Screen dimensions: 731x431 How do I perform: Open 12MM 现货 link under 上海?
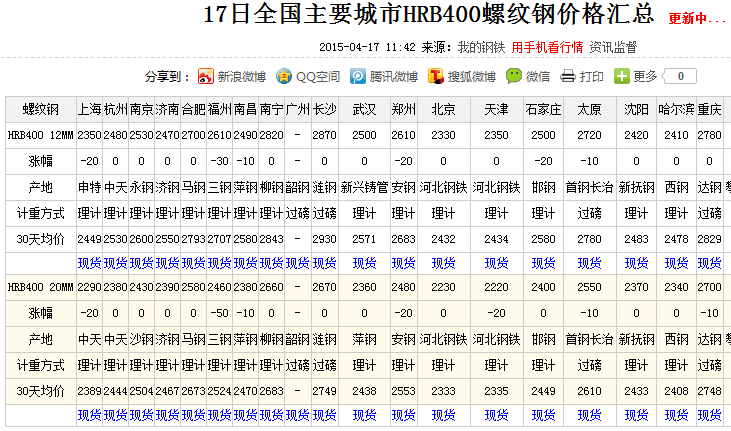[x=89, y=264]
